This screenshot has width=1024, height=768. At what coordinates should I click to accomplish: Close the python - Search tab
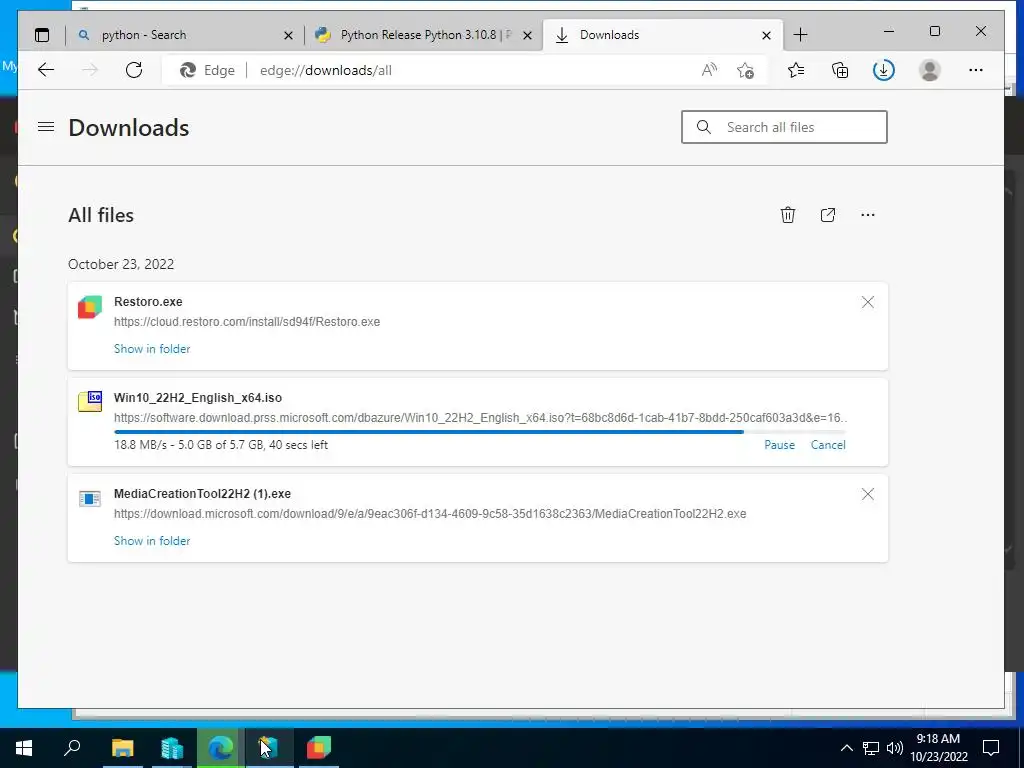[288, 35]
